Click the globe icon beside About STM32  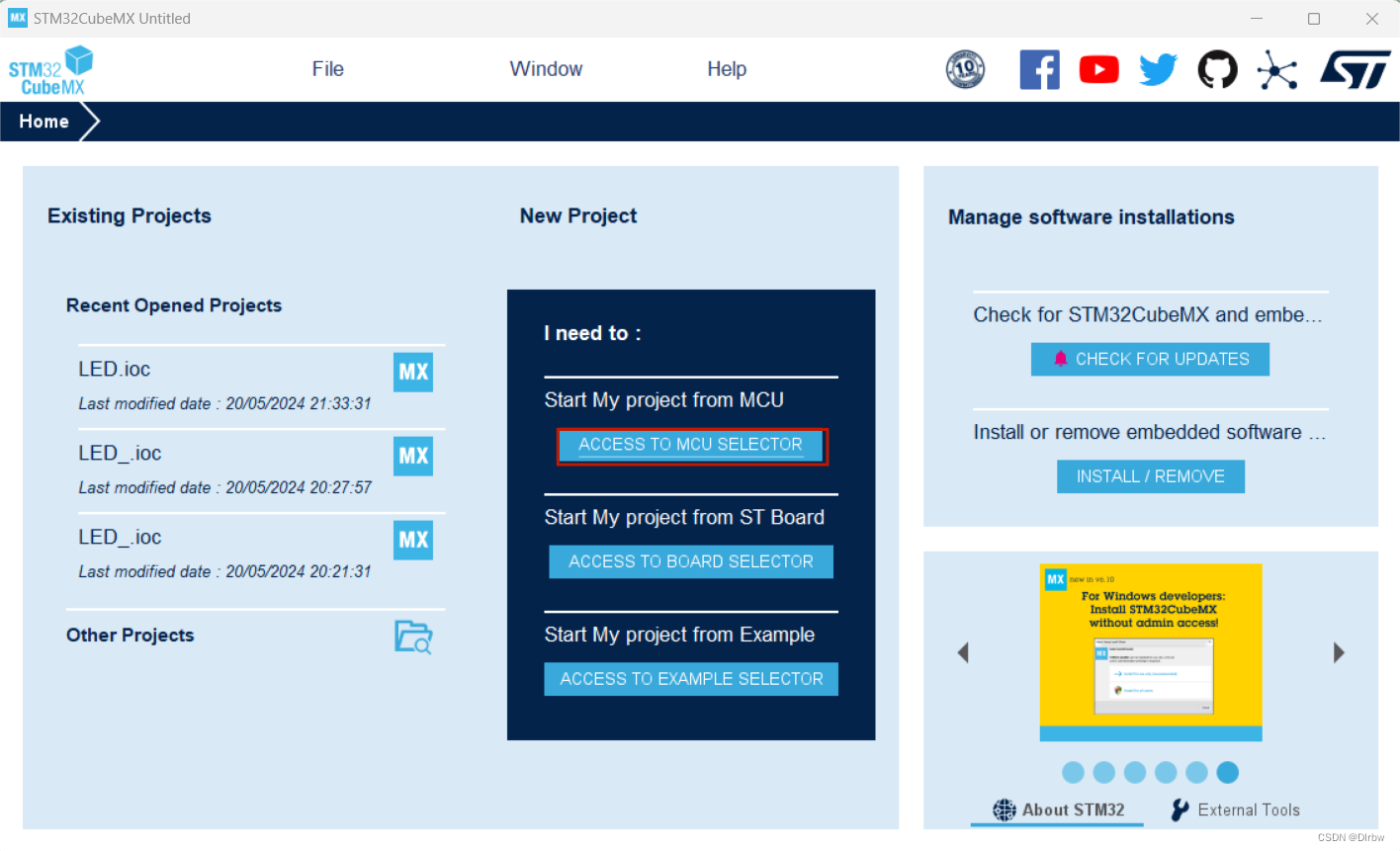pyautogui.click(x=1005, y=809)
